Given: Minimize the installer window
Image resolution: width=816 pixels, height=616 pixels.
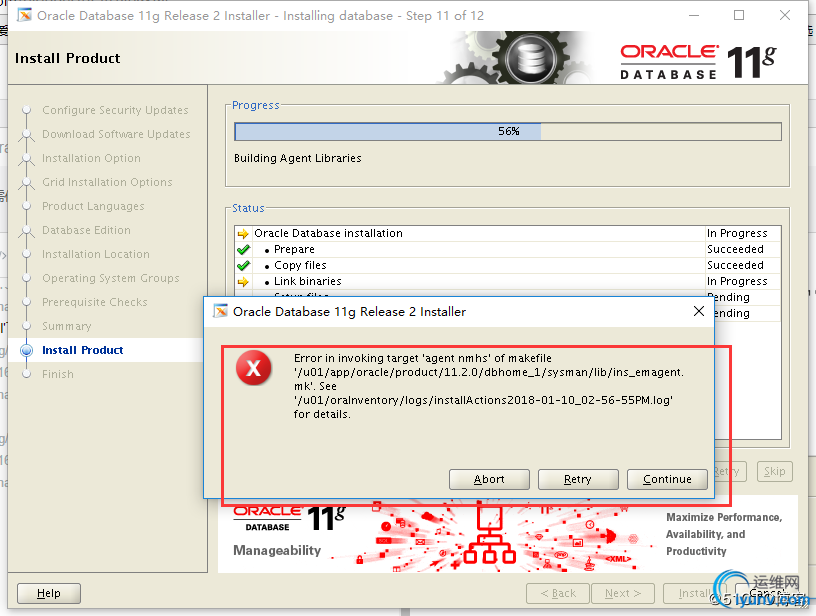Looking at the screenshot, I should 694,16.
